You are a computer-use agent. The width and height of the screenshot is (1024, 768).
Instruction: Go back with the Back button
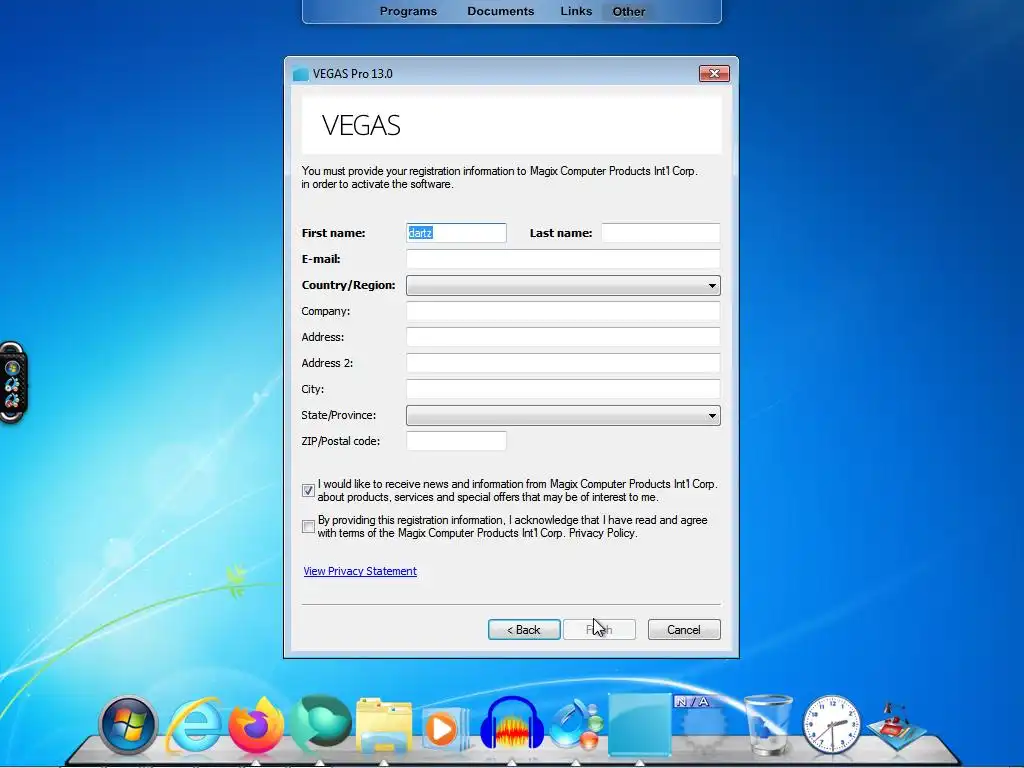coord(524,630)
